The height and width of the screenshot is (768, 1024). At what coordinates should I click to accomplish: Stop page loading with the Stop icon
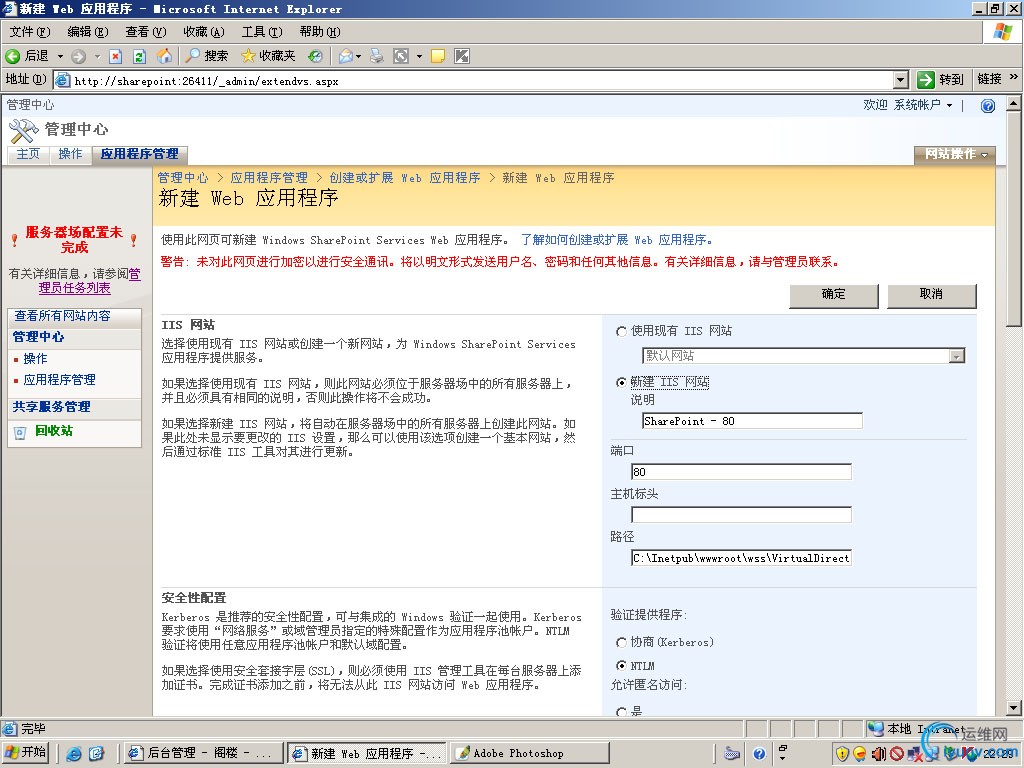coord(116,56)
